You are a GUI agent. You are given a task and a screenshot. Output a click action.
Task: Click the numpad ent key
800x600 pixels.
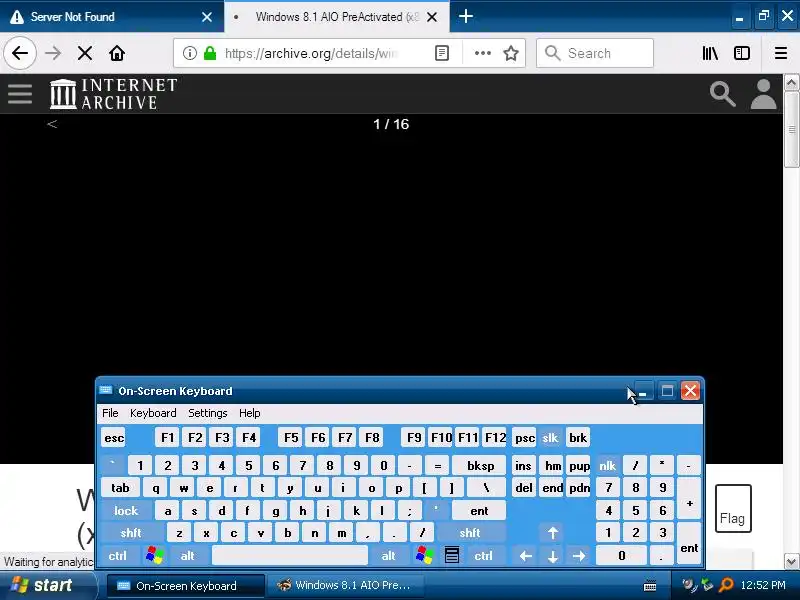(689, 544)
